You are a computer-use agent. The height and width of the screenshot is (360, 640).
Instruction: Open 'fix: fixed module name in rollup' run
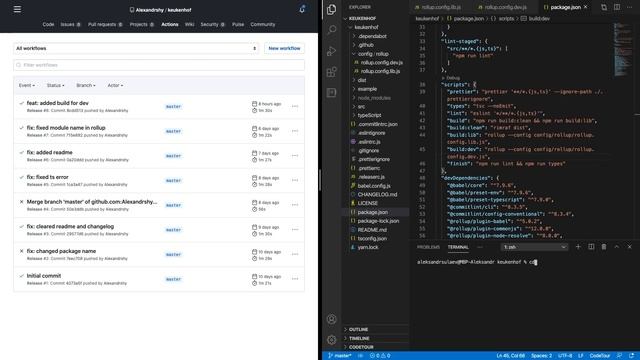pyautogui.click(x=66, y=128)
